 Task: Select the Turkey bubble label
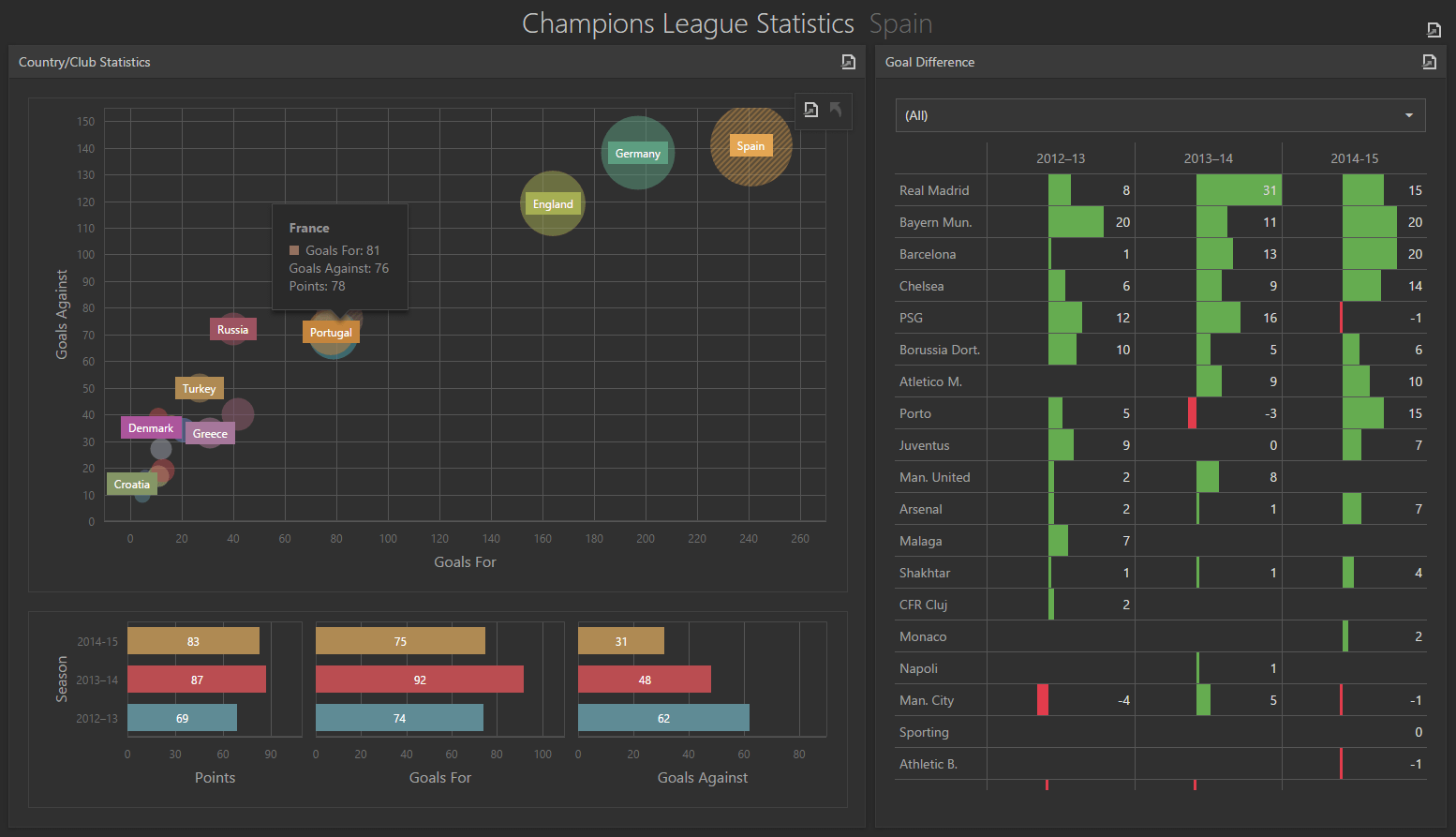[199, 389]
